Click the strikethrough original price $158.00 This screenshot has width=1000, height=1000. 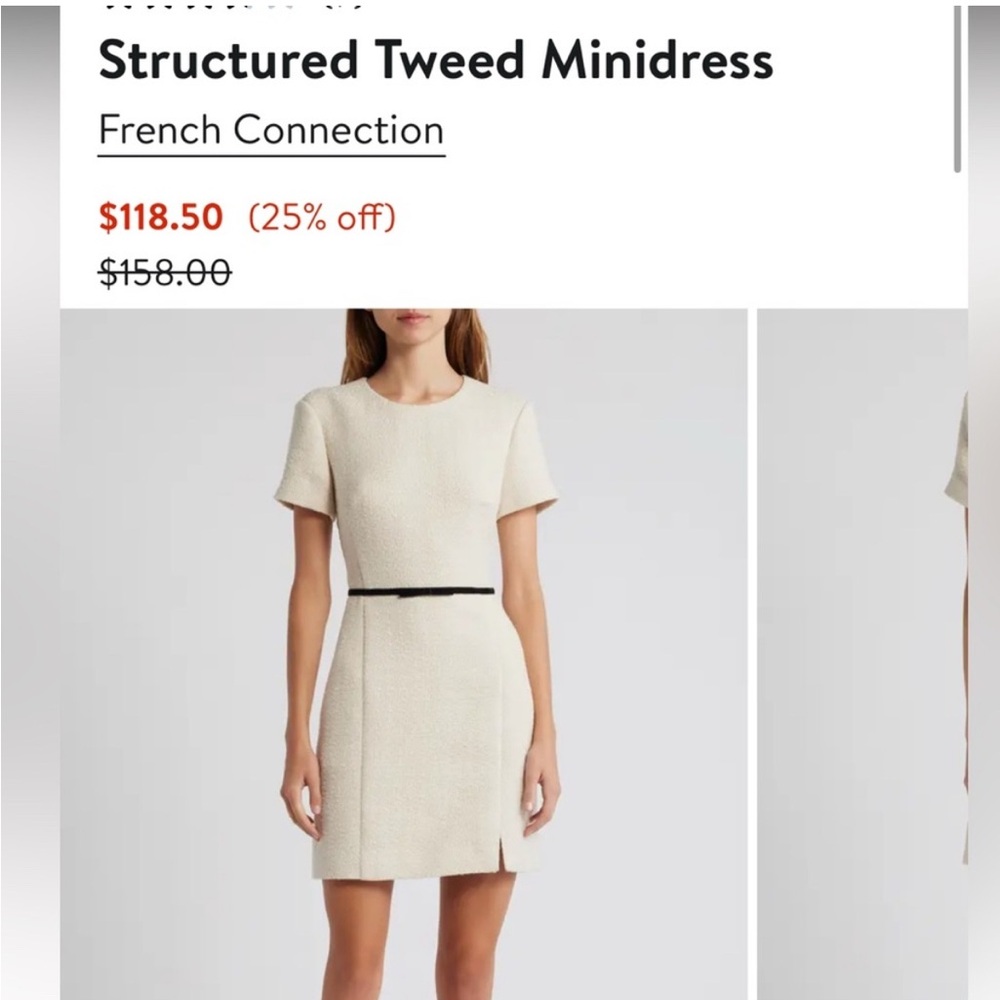click(164, 269)
